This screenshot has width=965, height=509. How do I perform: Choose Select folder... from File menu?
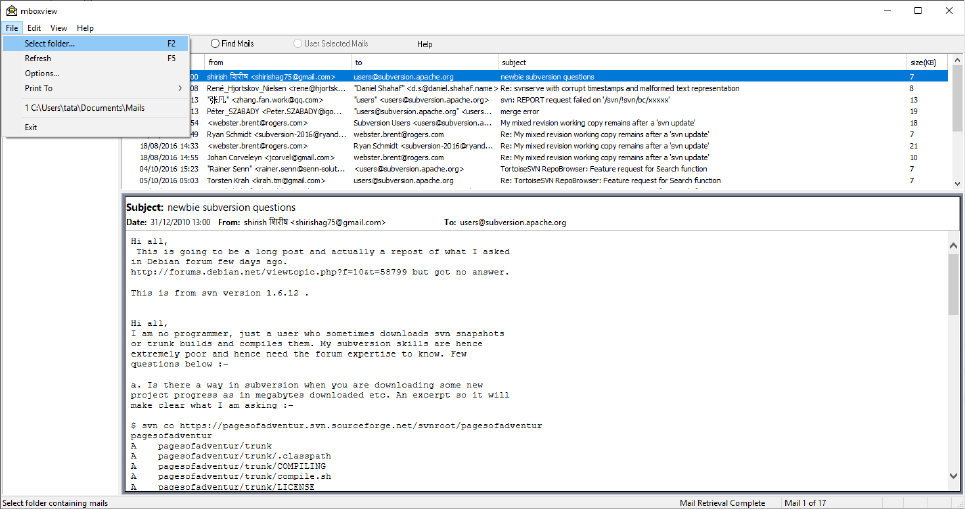click(x=96, y=44)
